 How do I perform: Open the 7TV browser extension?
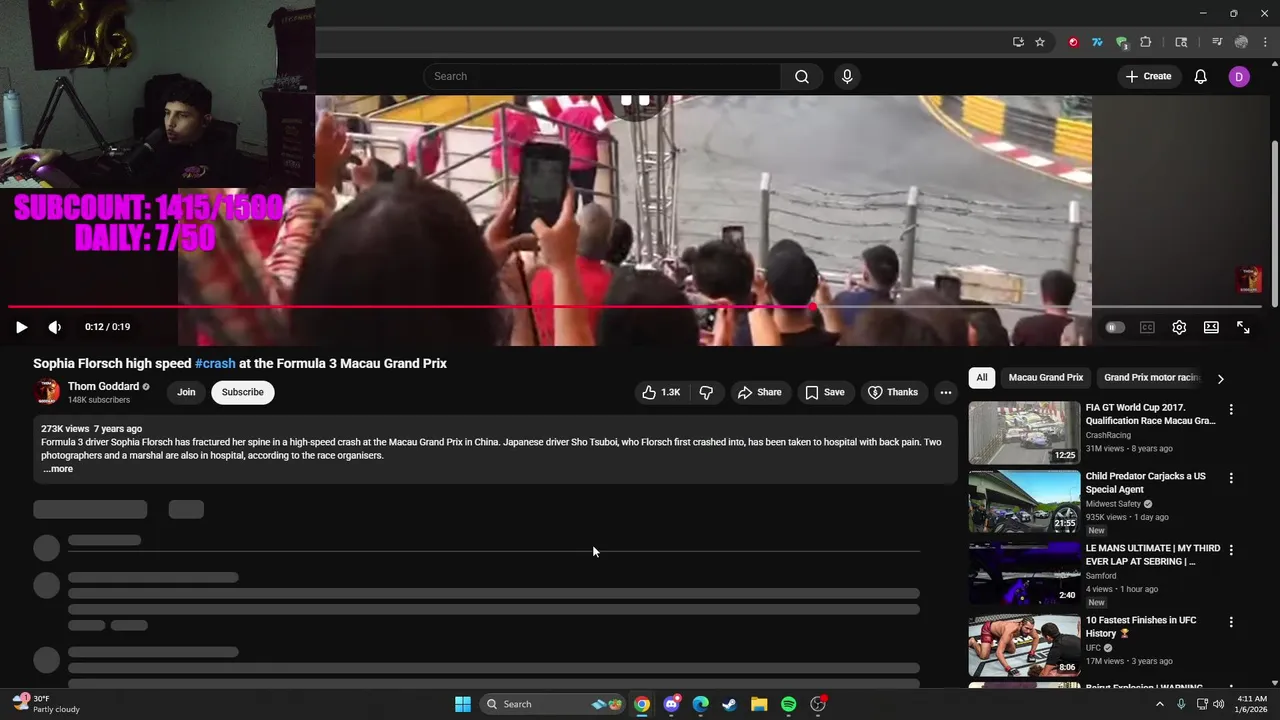click(1097, 42)
